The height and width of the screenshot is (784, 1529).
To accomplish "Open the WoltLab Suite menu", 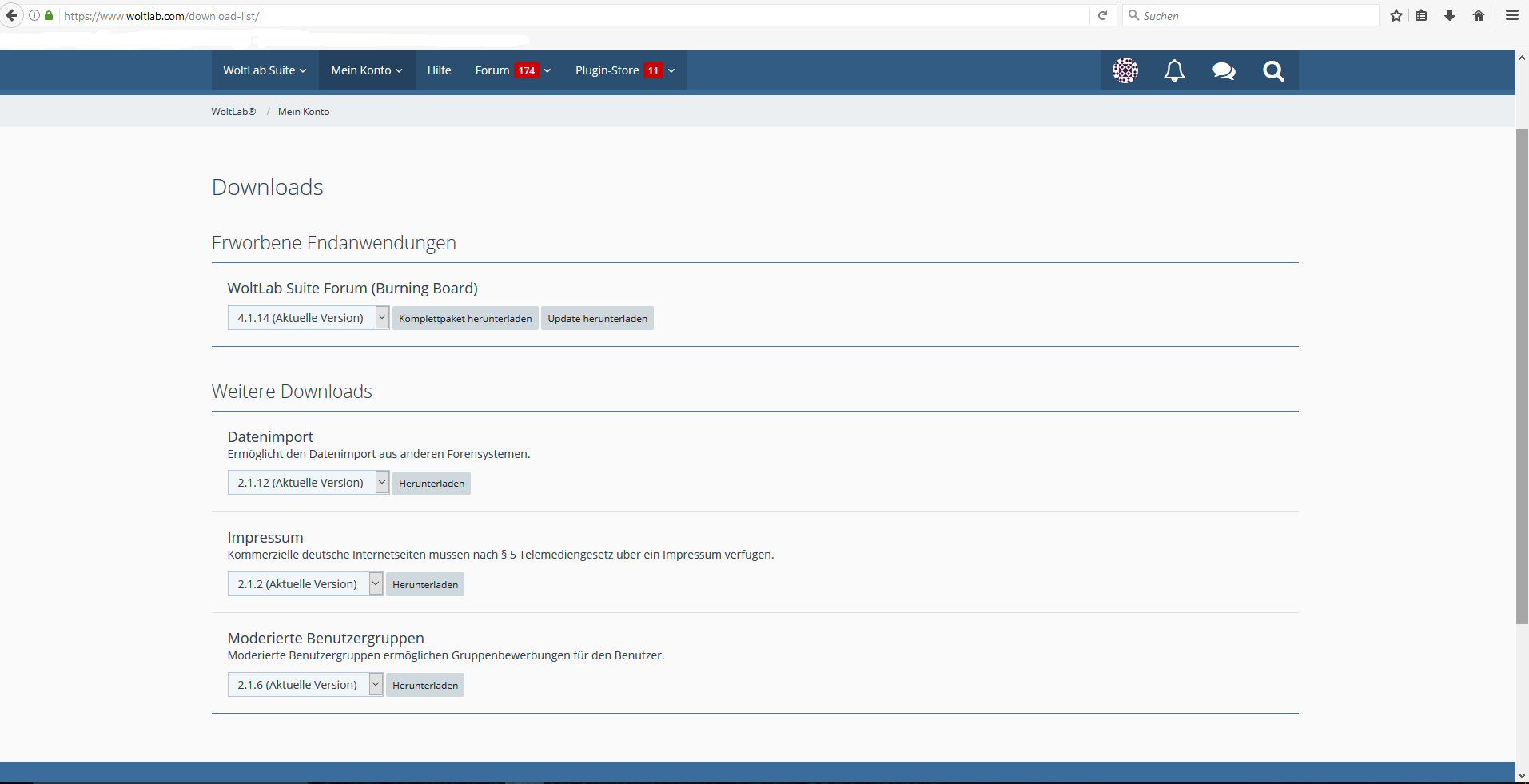I will (x=265, y=70).
